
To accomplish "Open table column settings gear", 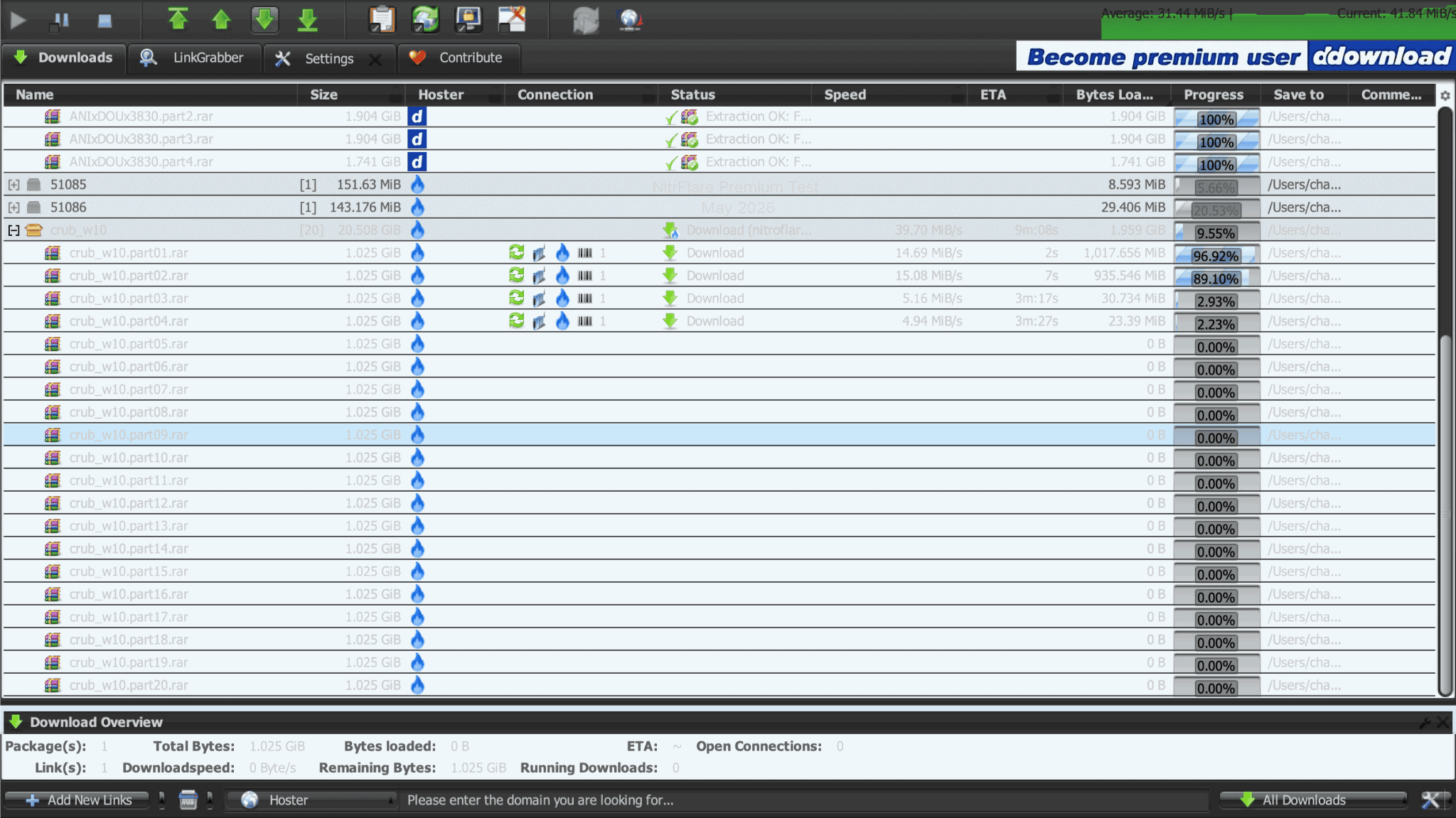I will pos(1445,95).
